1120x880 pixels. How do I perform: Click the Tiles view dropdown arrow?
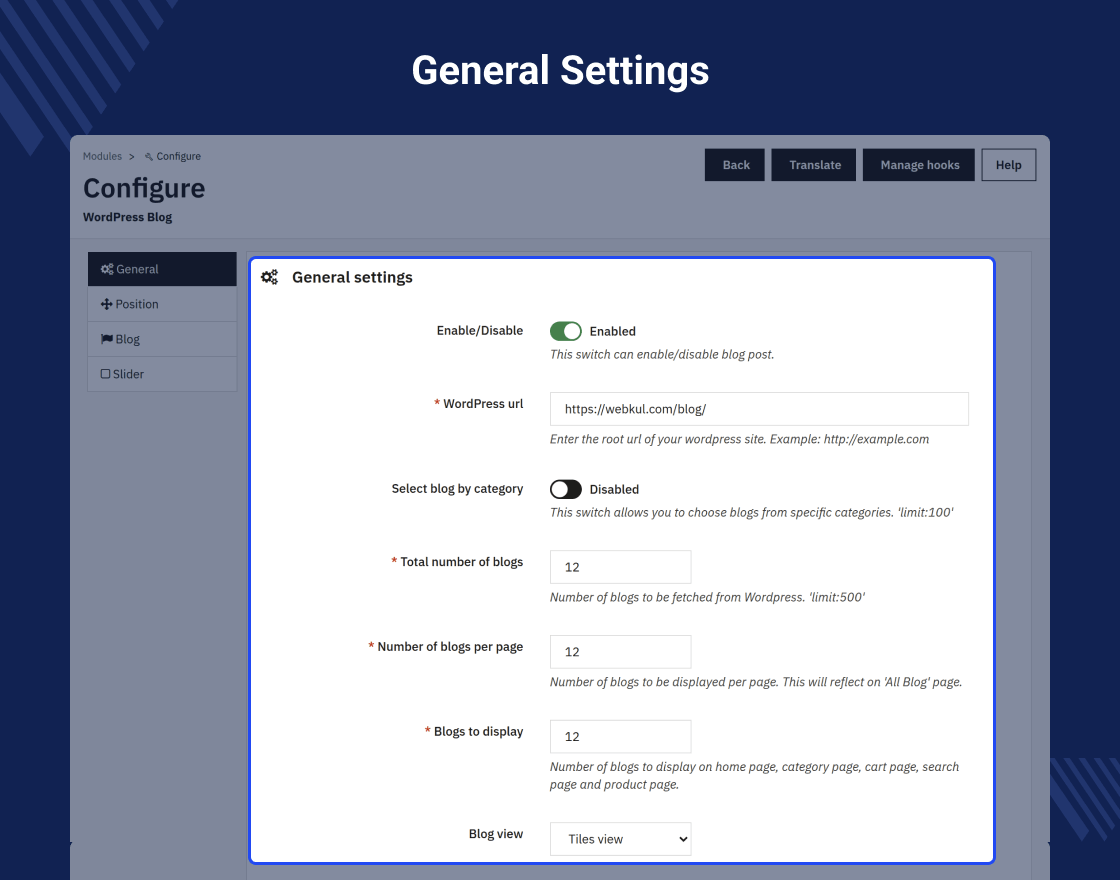coord(683,839)
